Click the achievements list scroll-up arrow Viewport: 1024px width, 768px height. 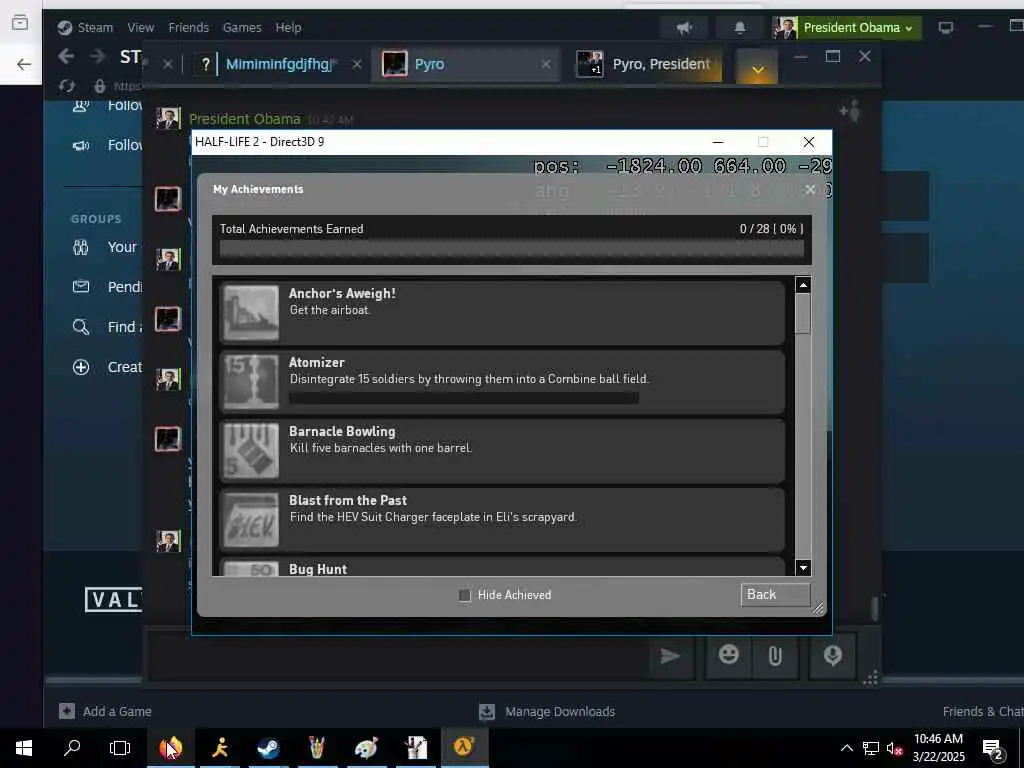[x=803, y=285]
